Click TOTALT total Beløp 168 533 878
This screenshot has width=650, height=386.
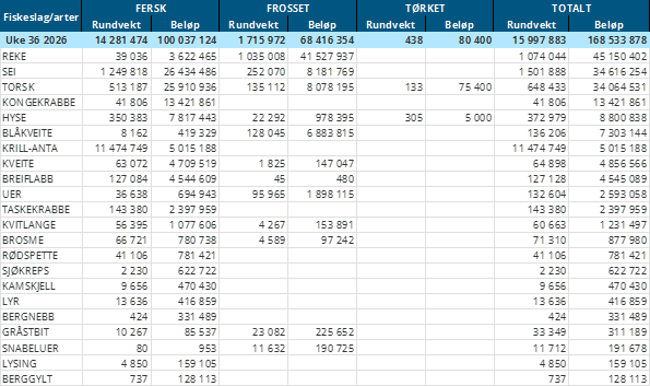click(x=617, y=40)
